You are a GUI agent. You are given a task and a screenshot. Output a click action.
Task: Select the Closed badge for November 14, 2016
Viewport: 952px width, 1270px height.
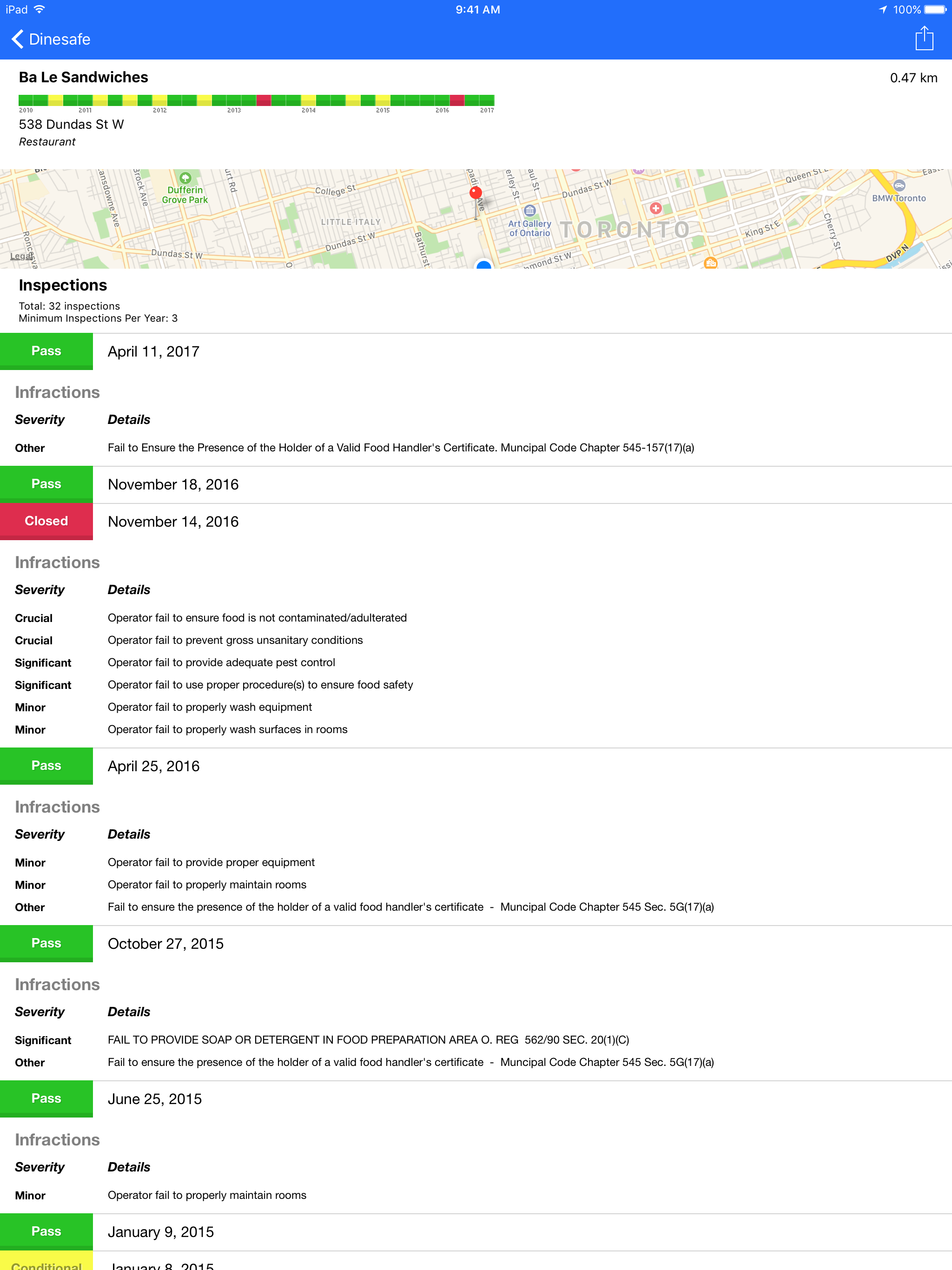pyautogui.click(x=46, y=521)
